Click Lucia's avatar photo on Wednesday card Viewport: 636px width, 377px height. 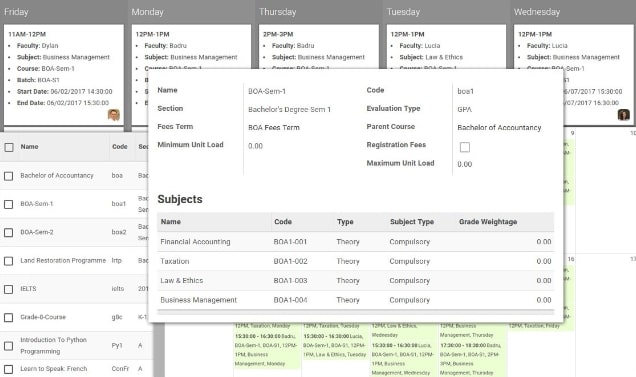point(623,115)
